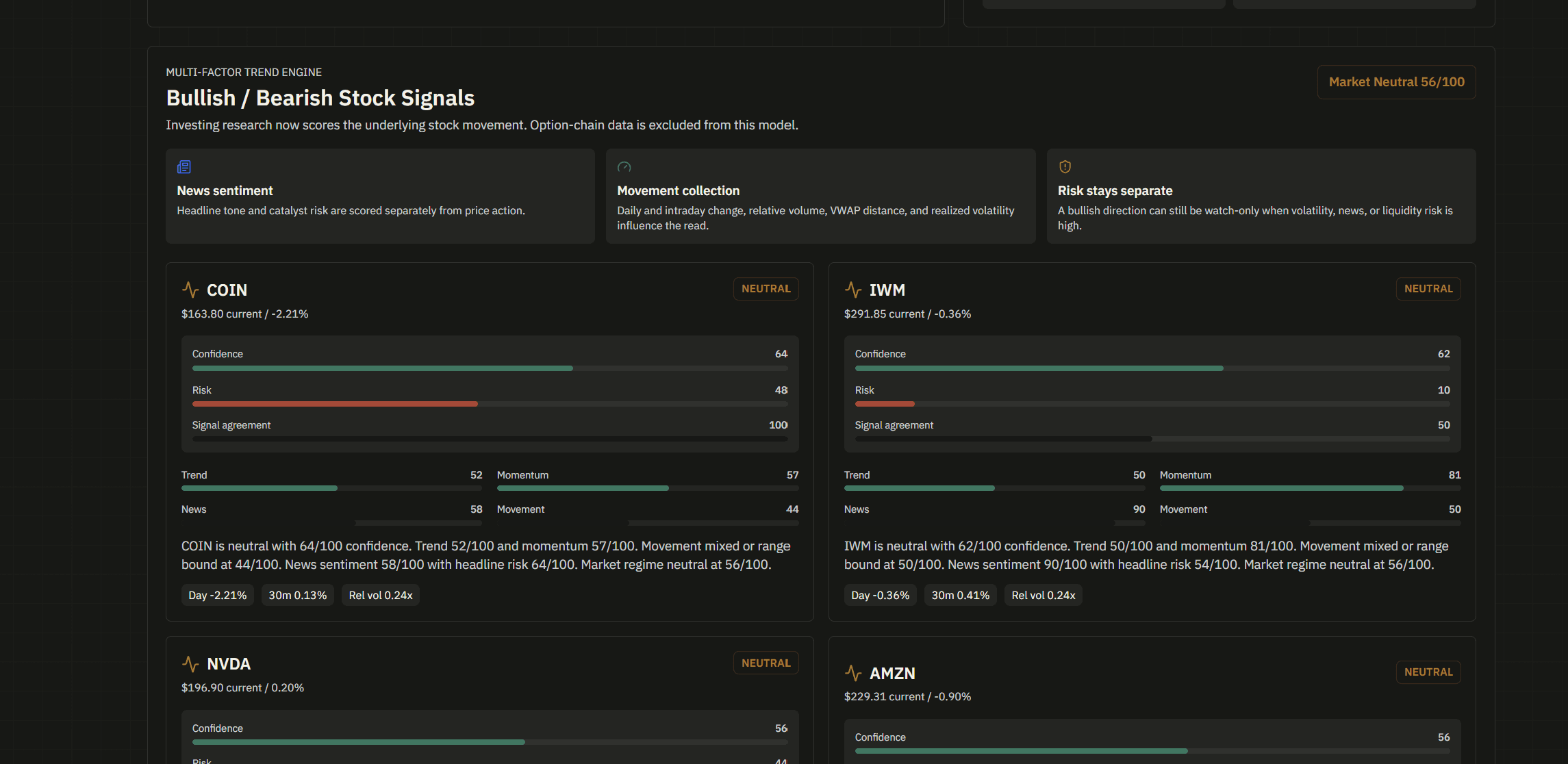This screenshot has width=1568, height=764.
Task: Click IWM Momentum progress bar
Action: pyautogui.click(x=1311, y=488)
